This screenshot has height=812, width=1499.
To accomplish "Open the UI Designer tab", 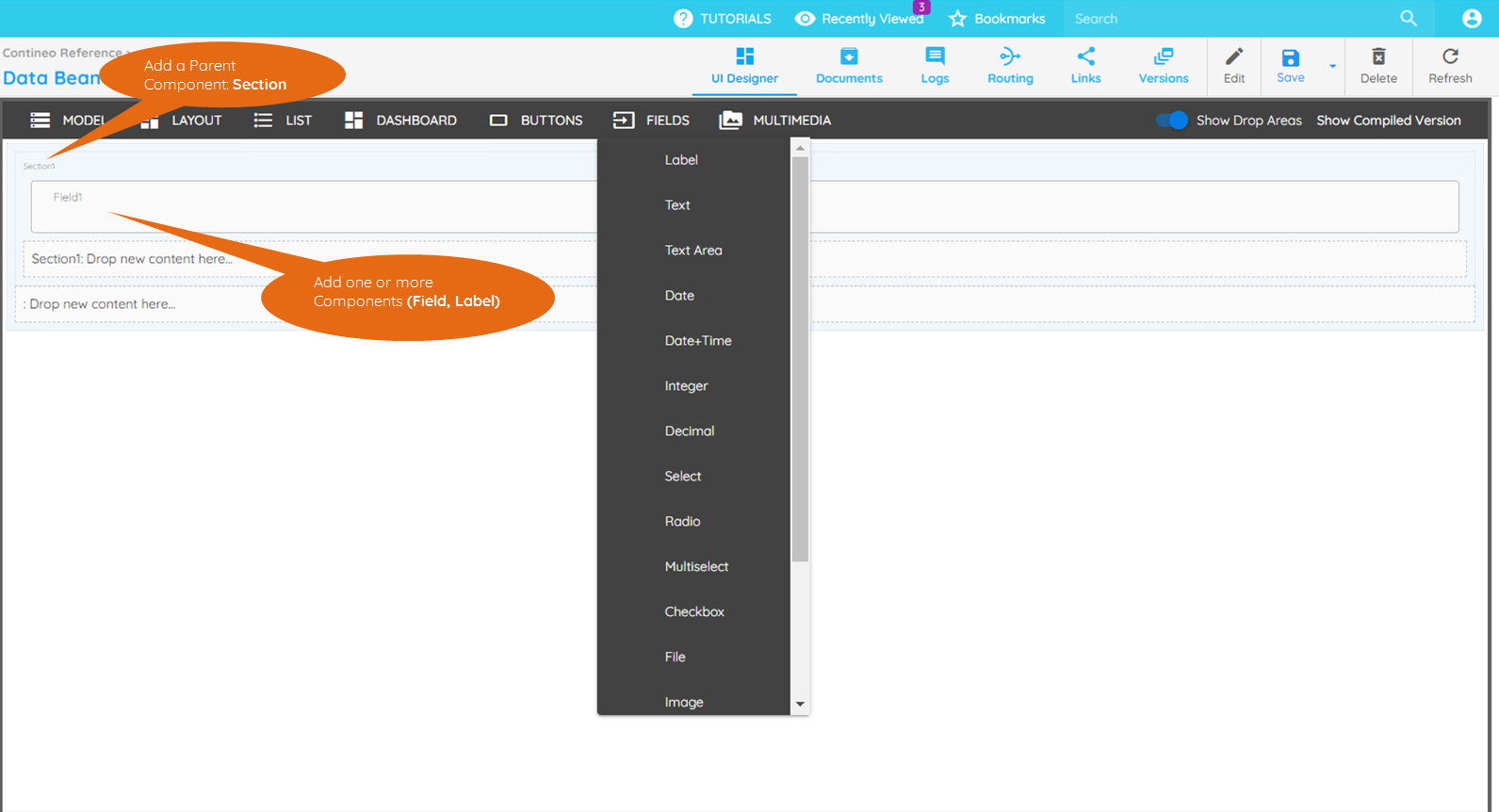I will (x=744, y=66).
